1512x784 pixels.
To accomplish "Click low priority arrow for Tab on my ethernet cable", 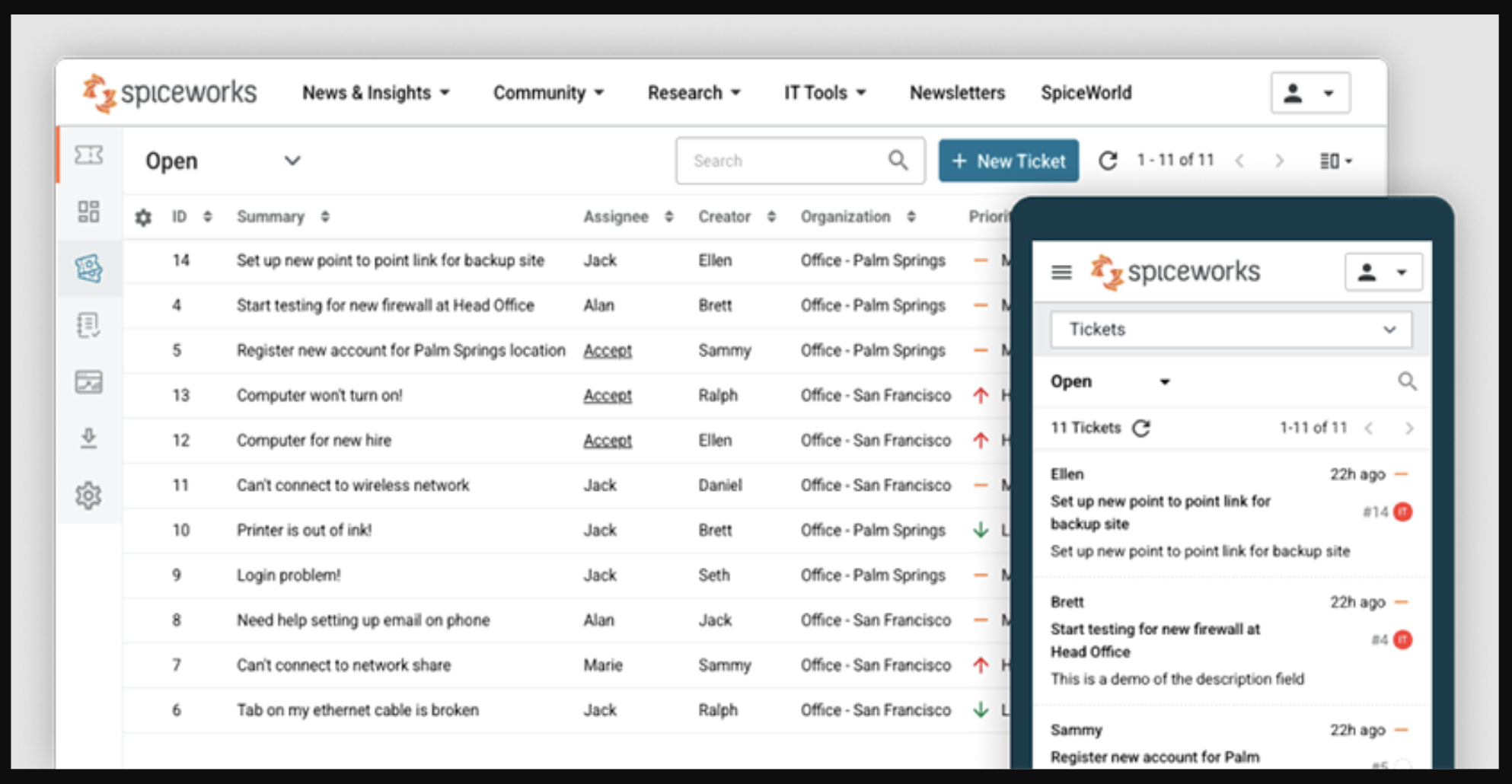I will click(x=981, y=709).
